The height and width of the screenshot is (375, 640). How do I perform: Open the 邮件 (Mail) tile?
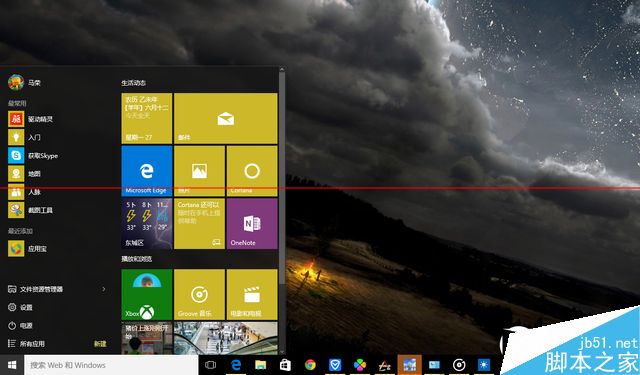coord(226,118)
